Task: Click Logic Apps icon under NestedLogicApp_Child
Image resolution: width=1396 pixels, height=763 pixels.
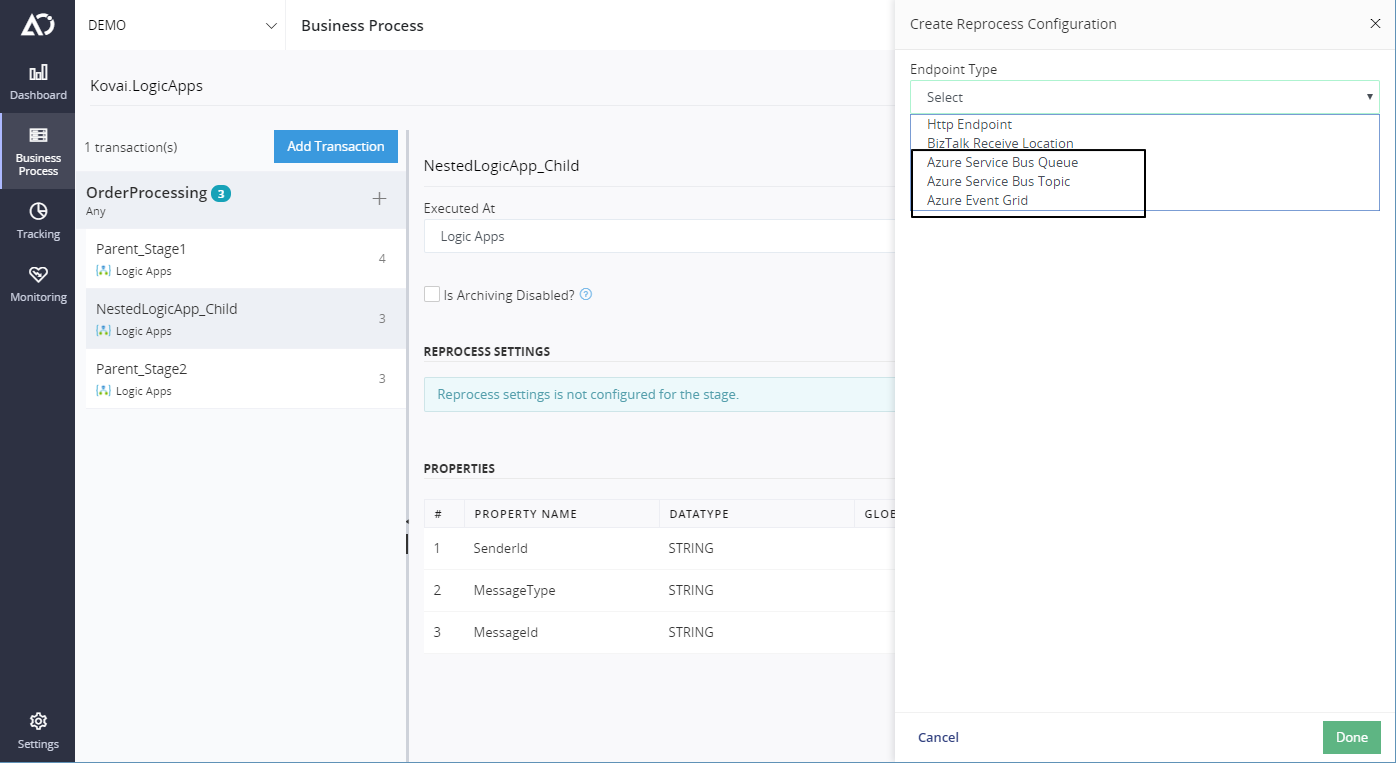Action: pyautogui.click(x=103, y=331)
